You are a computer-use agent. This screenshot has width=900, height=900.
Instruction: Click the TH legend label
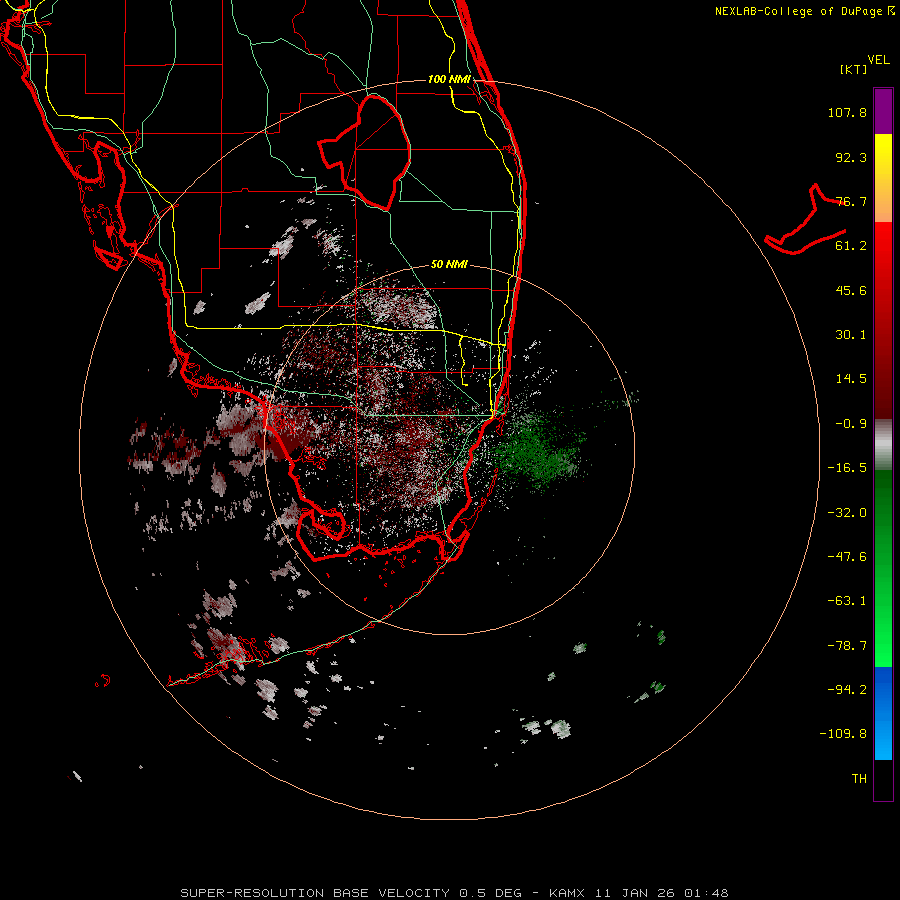click(x=859, y=779)
